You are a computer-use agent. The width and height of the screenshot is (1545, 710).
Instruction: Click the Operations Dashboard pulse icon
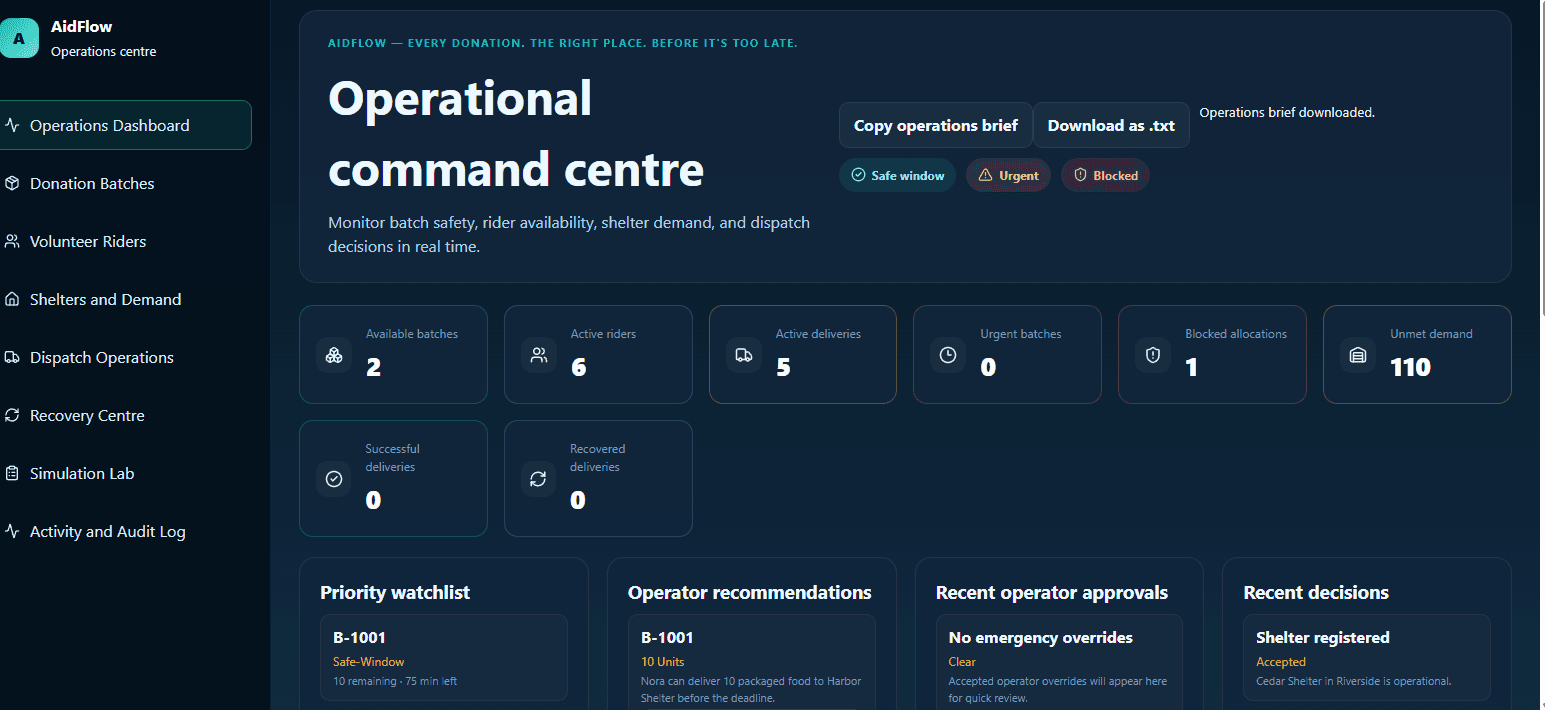click(x=12, y=126)
